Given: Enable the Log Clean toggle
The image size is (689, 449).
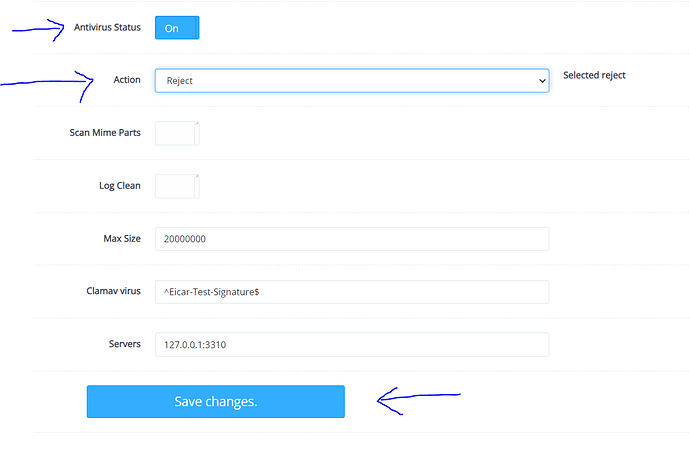Looking at the screenshot, I should [x=177, y=186].
